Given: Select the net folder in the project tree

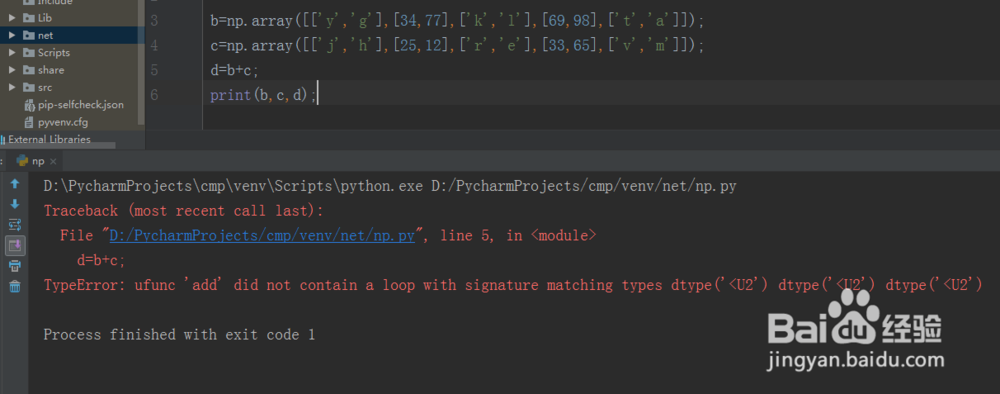Looking at the screenshot, I should (45, 35).
